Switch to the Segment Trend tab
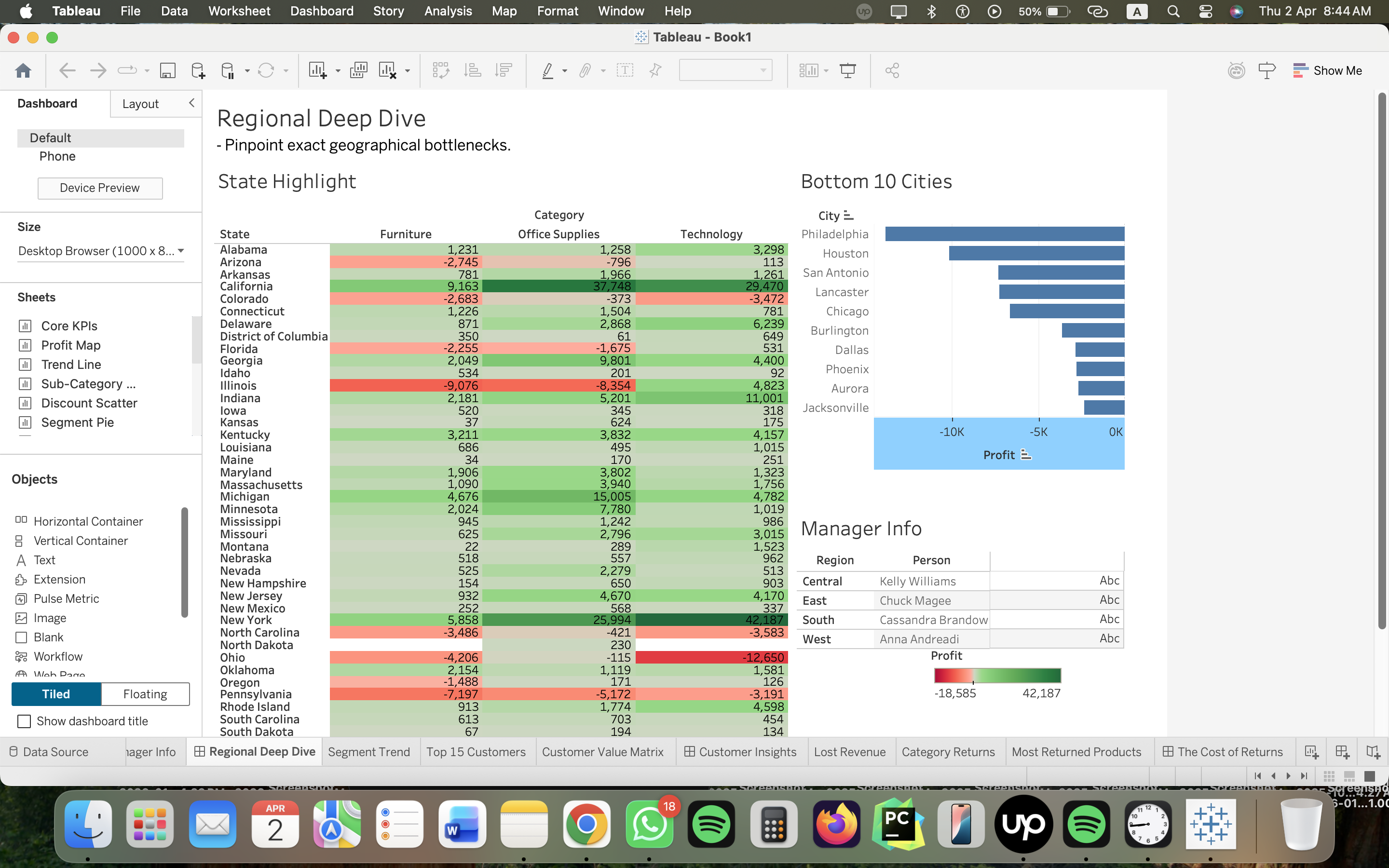Image resolution: width=1389 pixels, height=868 pixels. pyautogui.click(x=369, y=751)
